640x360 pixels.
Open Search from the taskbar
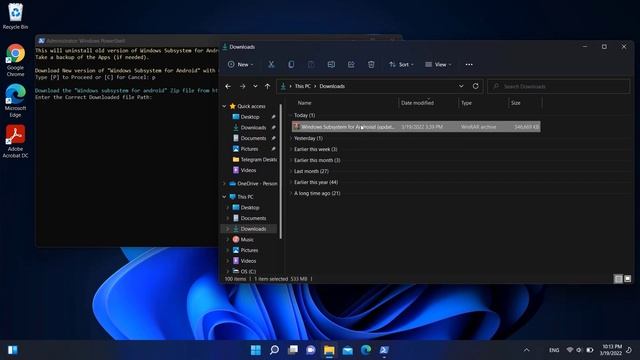[x=274, y=350]
